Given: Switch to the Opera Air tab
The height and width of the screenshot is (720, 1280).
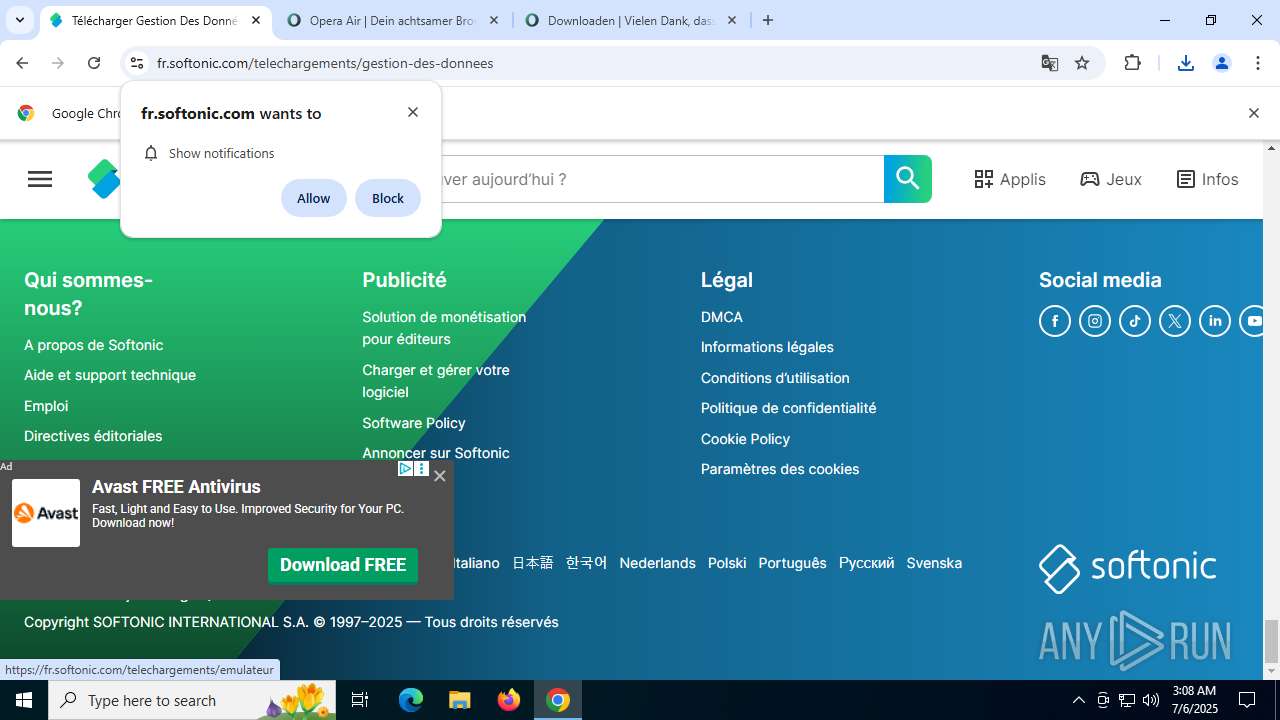Looking at the screenshot, I should 391,20.
